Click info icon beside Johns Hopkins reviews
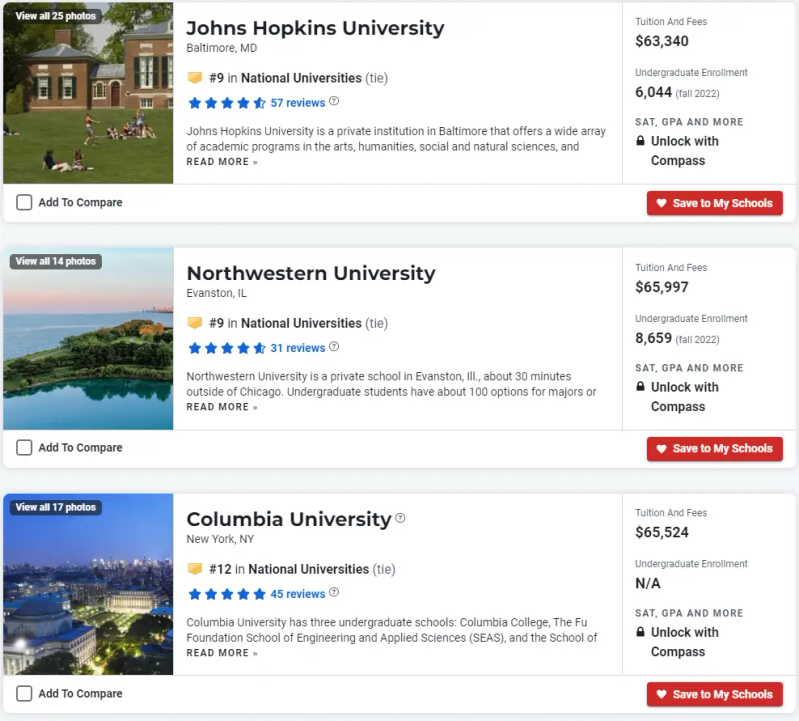 pyautogui.click(x=334, y=101)
